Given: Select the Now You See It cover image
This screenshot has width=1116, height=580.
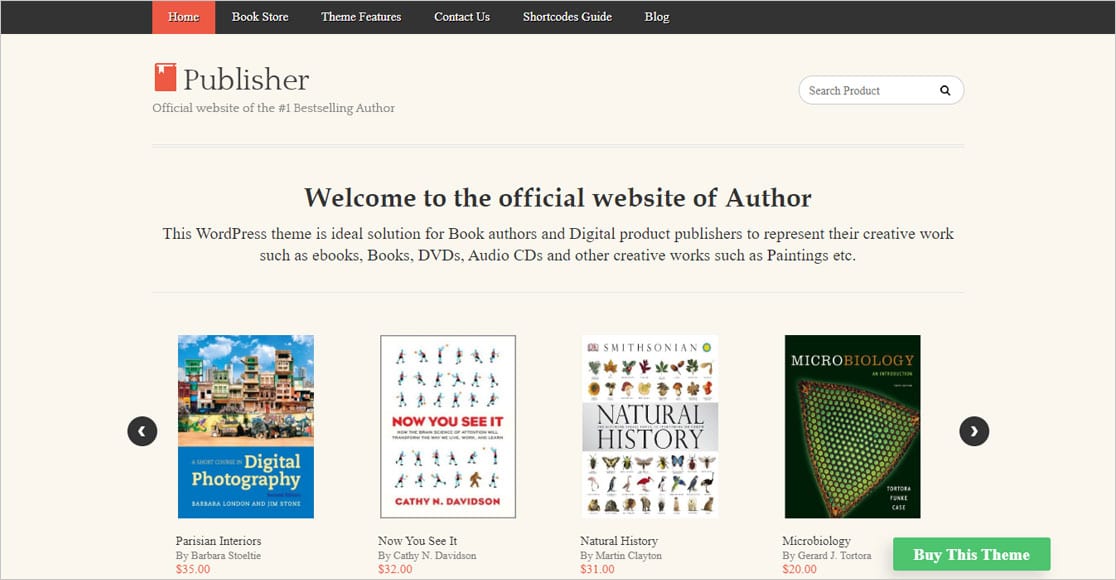Looking at the screenshot, I should coord(448,426).
